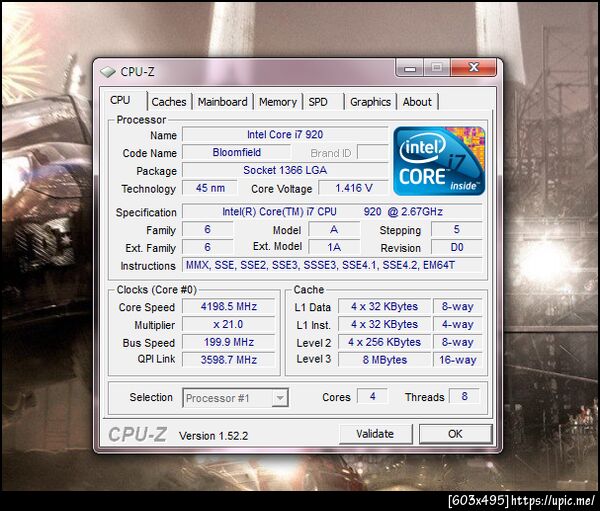Click the Validate button
This screenshot has width=600, height=511.
[x=375, y=434]
